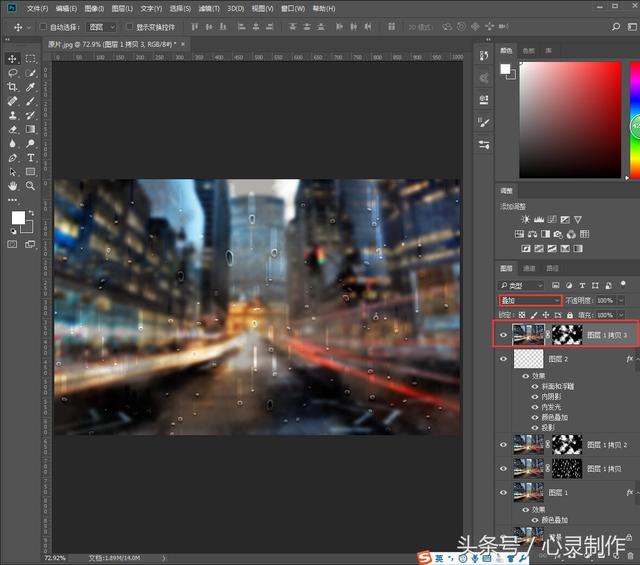
Task: Select the Zoom magnifier tool
Action: (31, 186)
